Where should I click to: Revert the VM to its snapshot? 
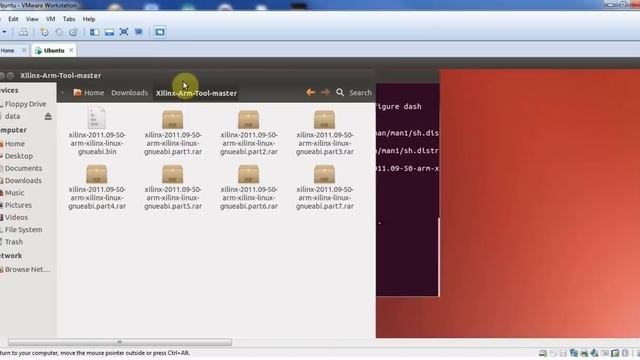[x=59, y=32]
